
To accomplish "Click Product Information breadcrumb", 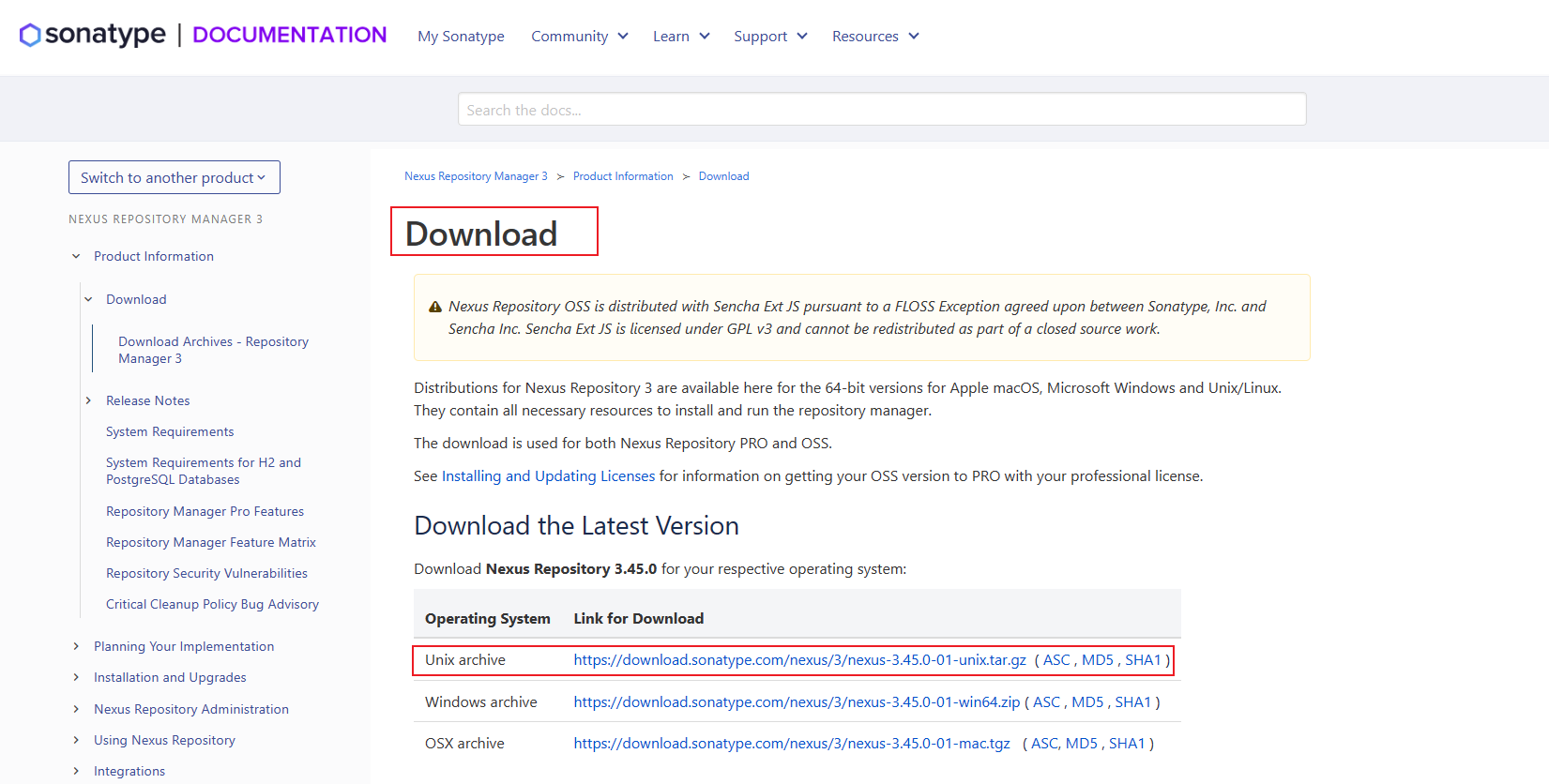I will 623,176.
